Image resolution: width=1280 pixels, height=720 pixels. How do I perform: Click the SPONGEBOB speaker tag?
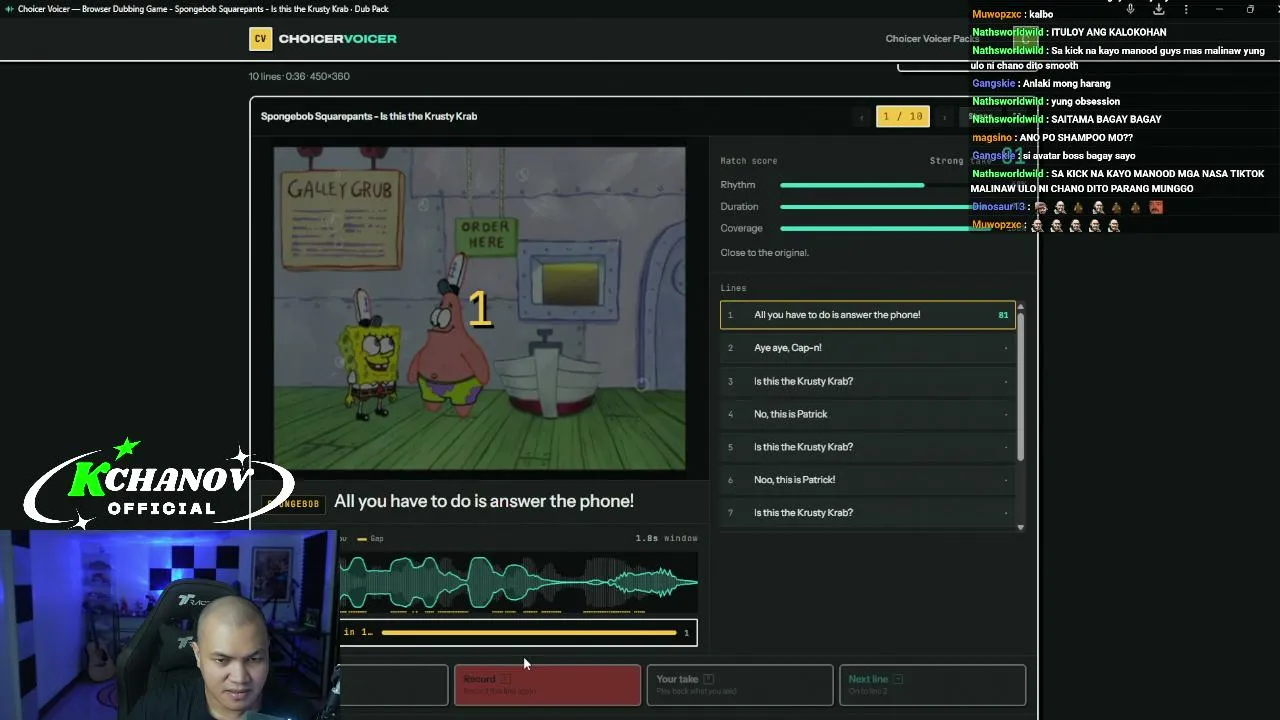point(294,504)
